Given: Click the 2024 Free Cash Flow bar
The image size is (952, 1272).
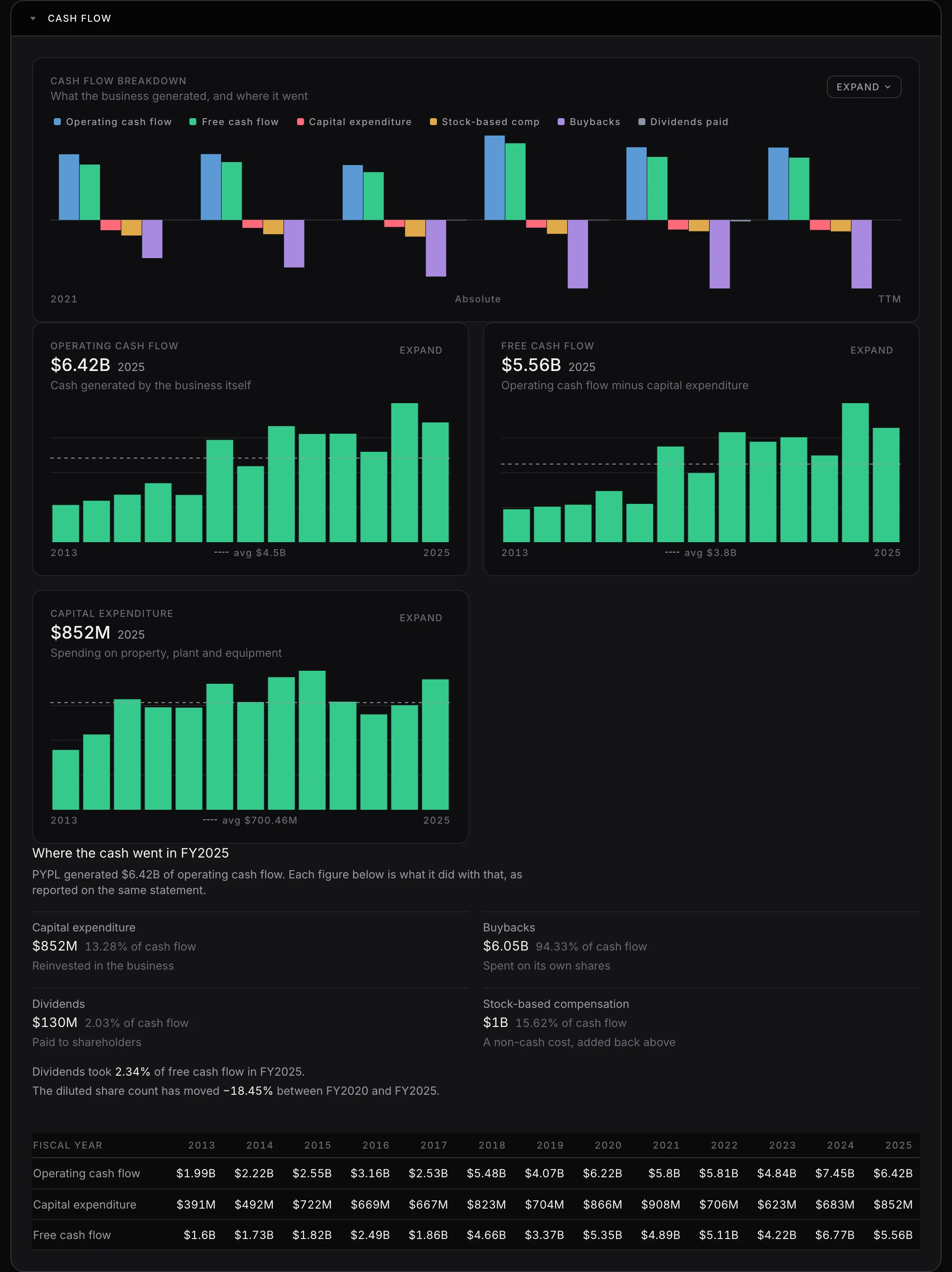Looking at the screenshot, I should click(855, 473).
